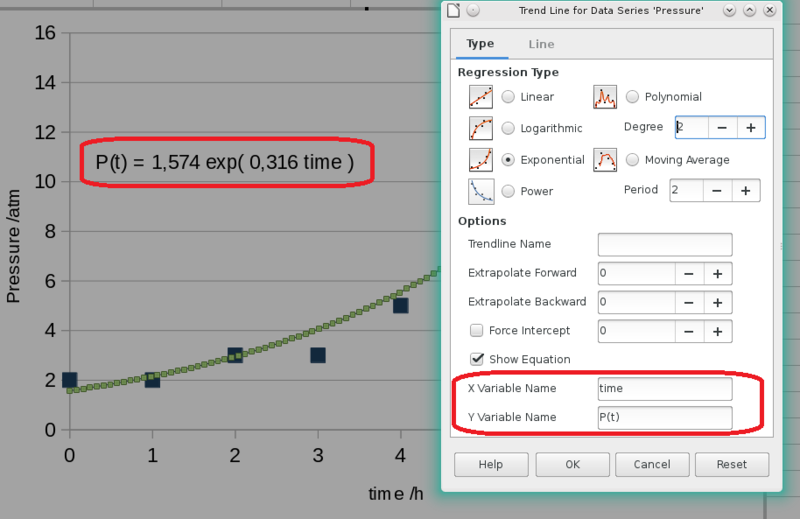Decrease the Moving Average Period with minus
The width and height of the screenshot is (800, 519).
tap(717, 190)
